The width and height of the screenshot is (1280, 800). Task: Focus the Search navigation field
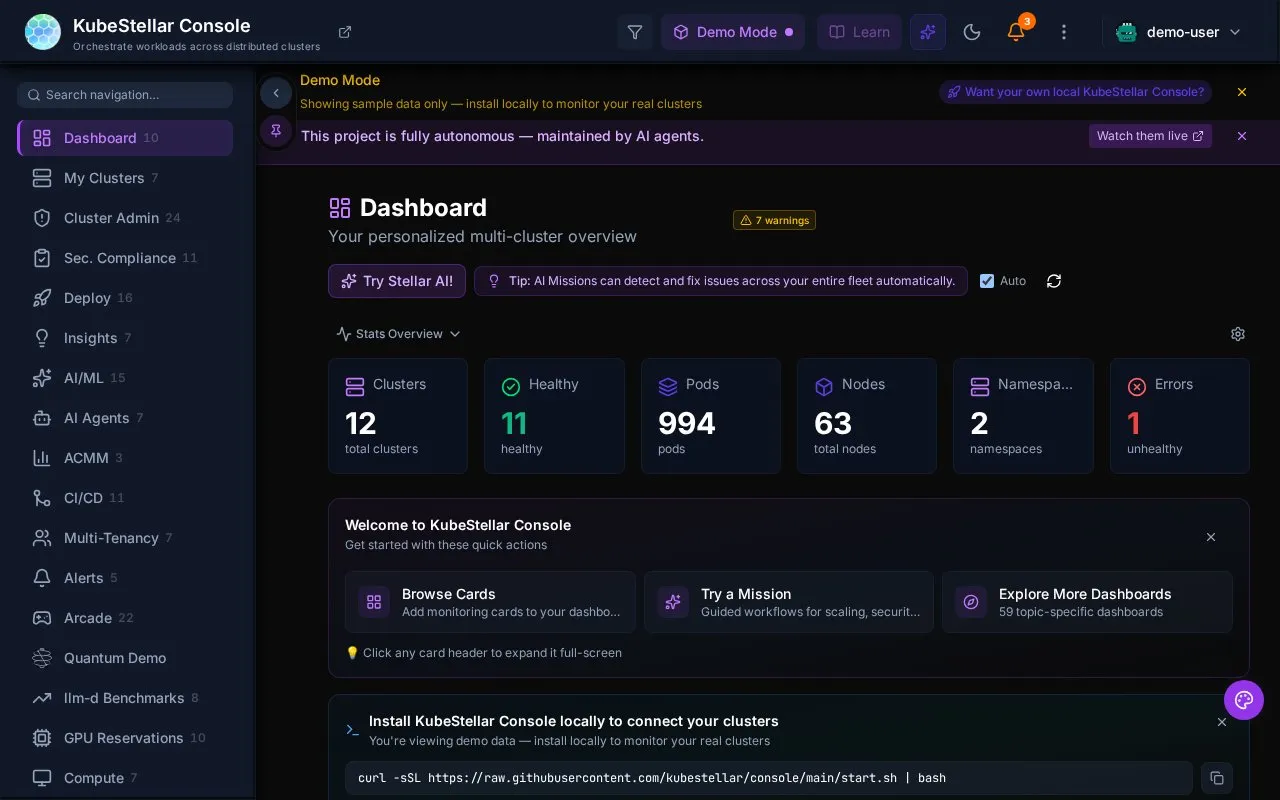click(125, 95)
